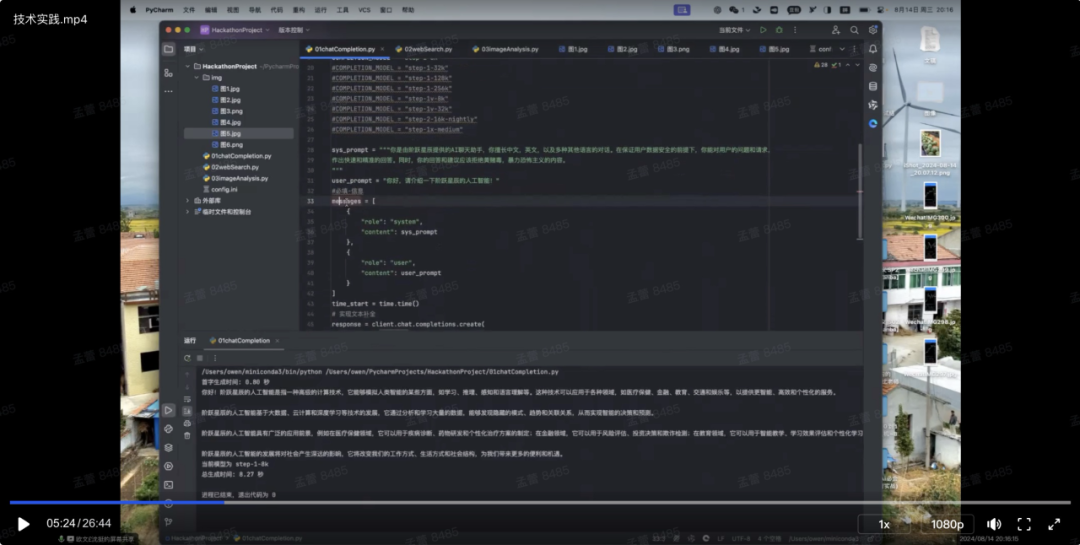Select 图2.jpg in the project tree
This screenshot has height=545, width=1080.
(225, 100)
